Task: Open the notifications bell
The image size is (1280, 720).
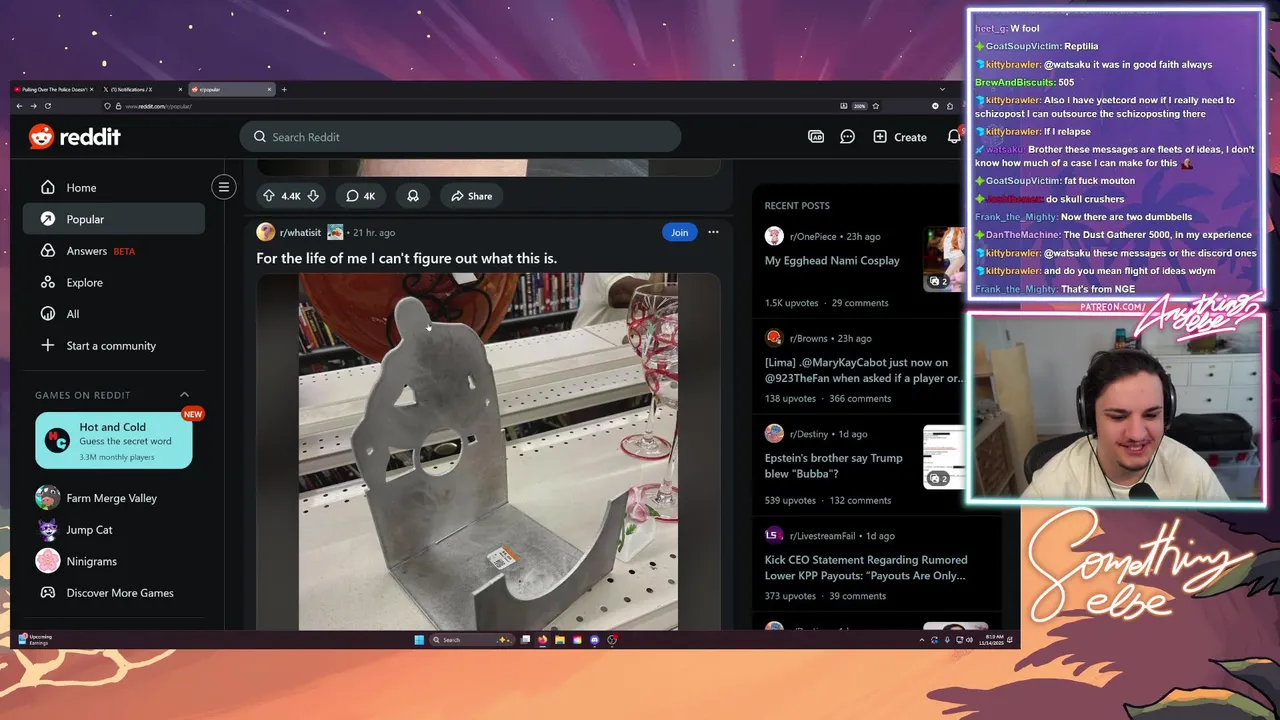Action: (x=954, y=137)
